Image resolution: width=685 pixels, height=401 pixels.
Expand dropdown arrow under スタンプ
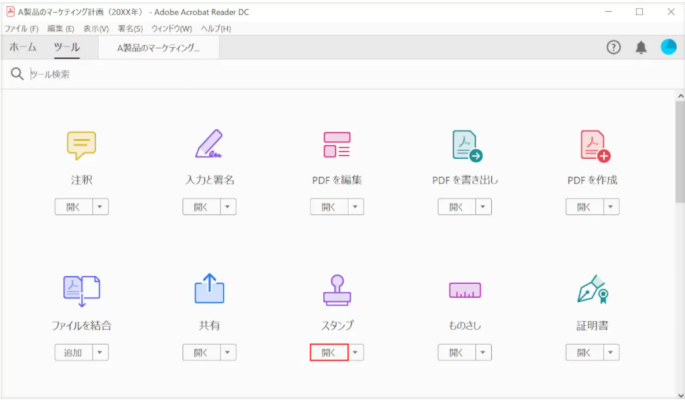click(x=356, y=353)
